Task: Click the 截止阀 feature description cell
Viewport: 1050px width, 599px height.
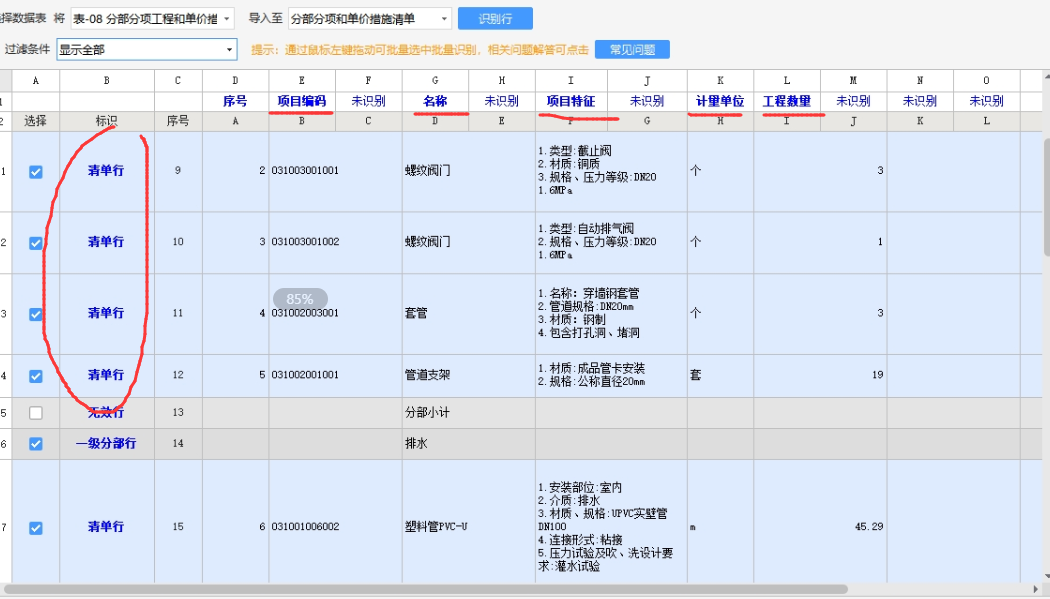Action: [x=611, y=171]
